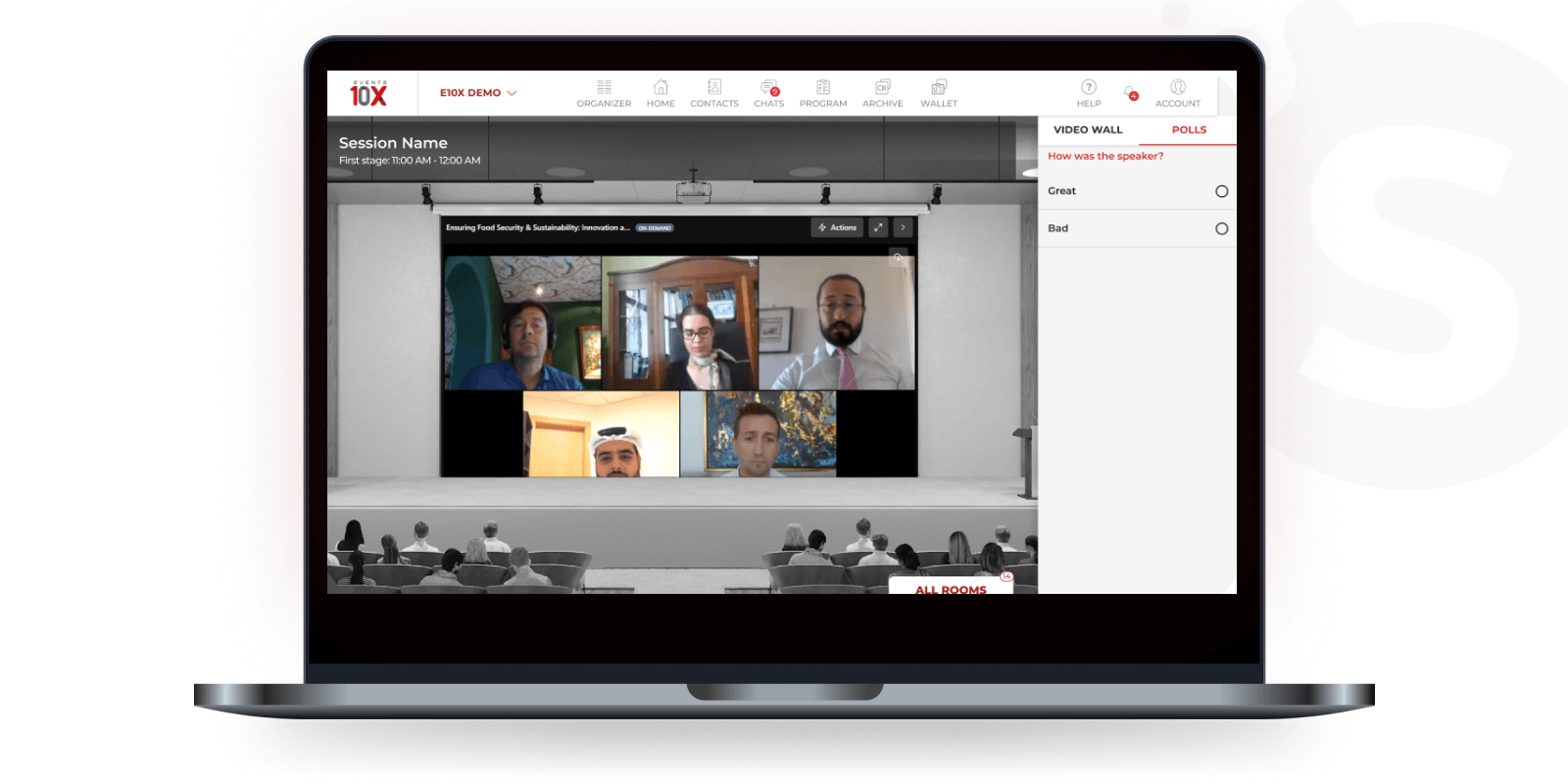Expand the video to fullscreen
1568x784 pixels.
coord(878,227)
